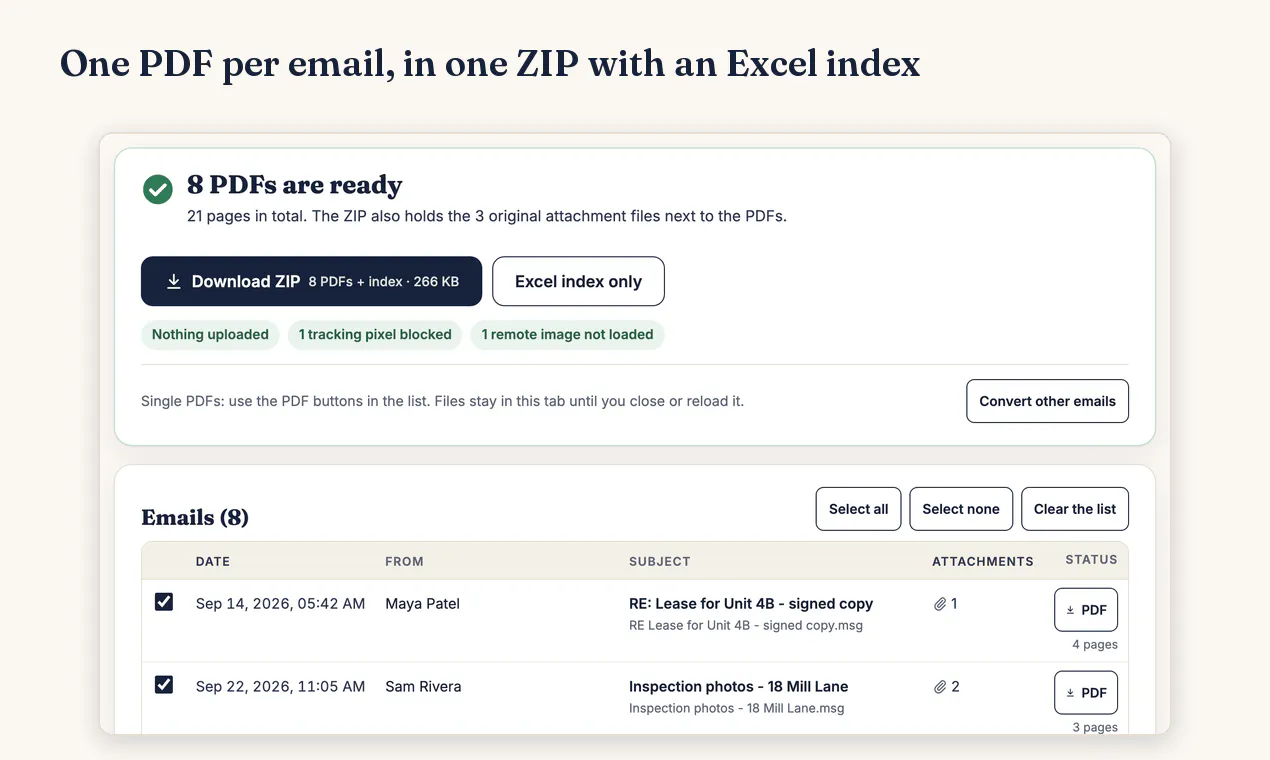Click the date Sep 22, 2026, 11:05 AM
Viewport: 1270px width, 760px height.
tap(280, 687)
